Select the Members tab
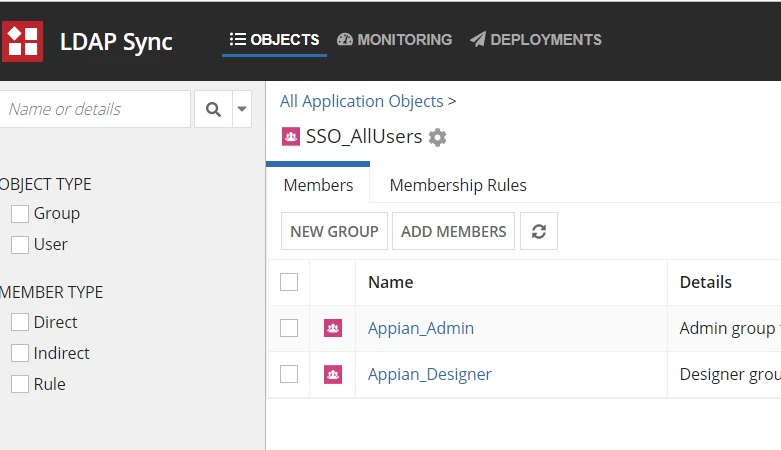The height and width of the screenshot is (450, 781). [x=318, y=185]
